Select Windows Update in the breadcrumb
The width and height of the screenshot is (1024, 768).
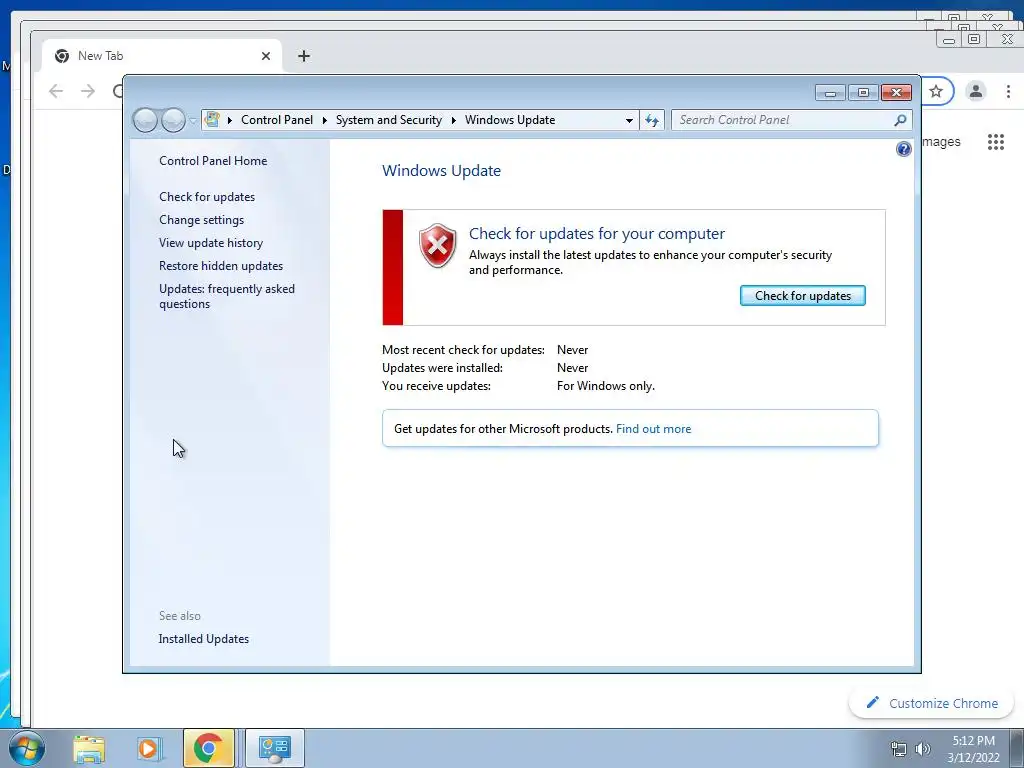[510, 120]
